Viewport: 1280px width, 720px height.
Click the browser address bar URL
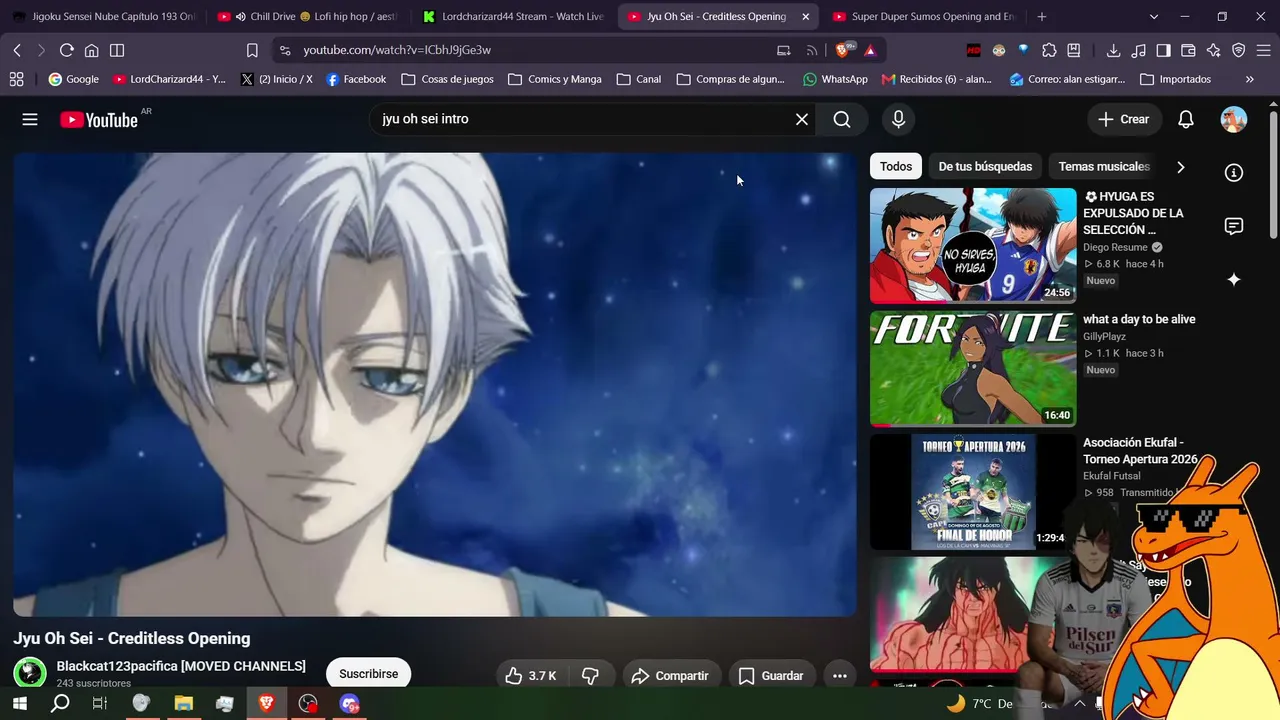(x=397, y=50)
